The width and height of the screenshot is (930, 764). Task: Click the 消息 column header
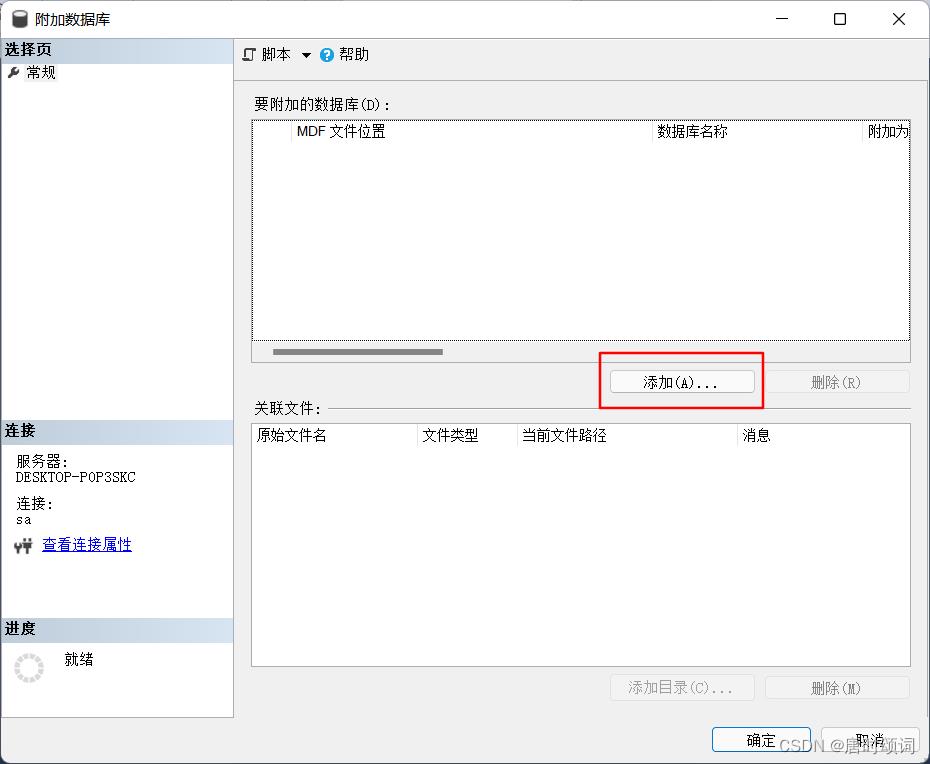(824, 435)
